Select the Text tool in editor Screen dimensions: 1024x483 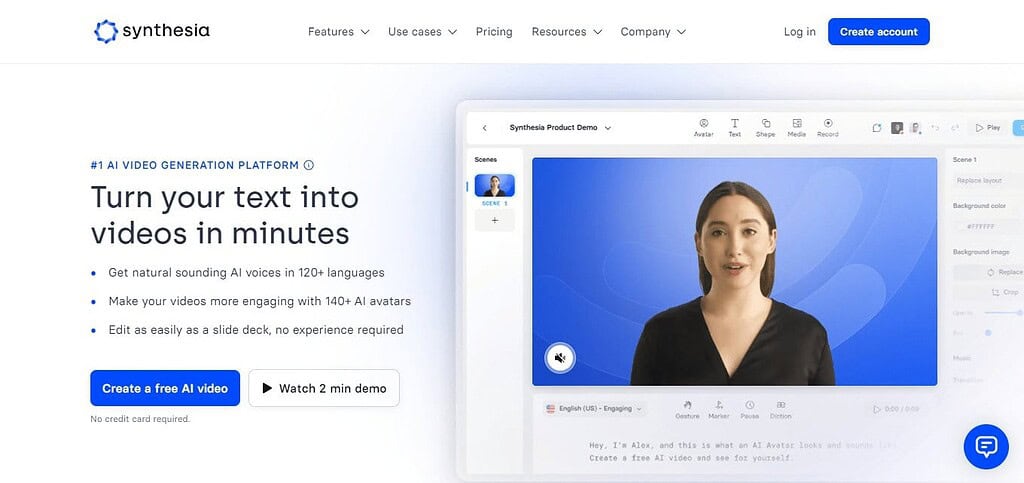[735, 127]
